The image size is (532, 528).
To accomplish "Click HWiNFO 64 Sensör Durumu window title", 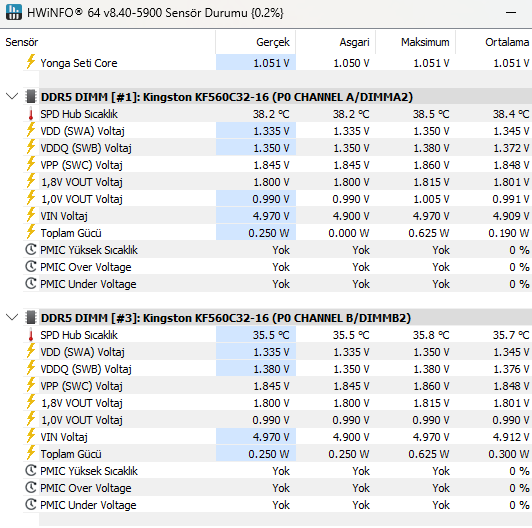I will [155, 13].
